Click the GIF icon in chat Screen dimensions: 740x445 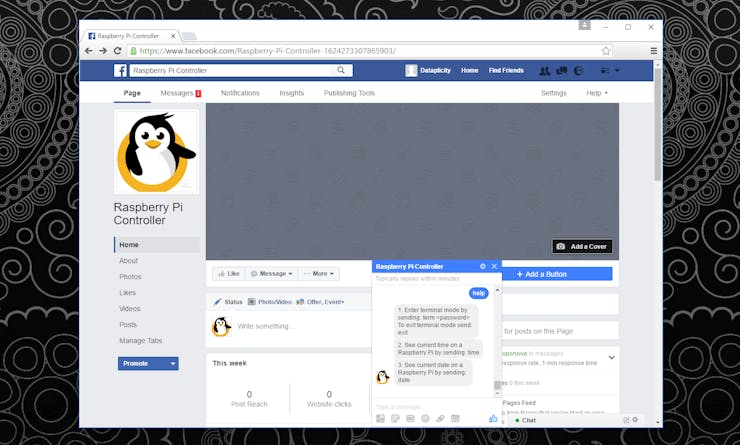[411, 419]
